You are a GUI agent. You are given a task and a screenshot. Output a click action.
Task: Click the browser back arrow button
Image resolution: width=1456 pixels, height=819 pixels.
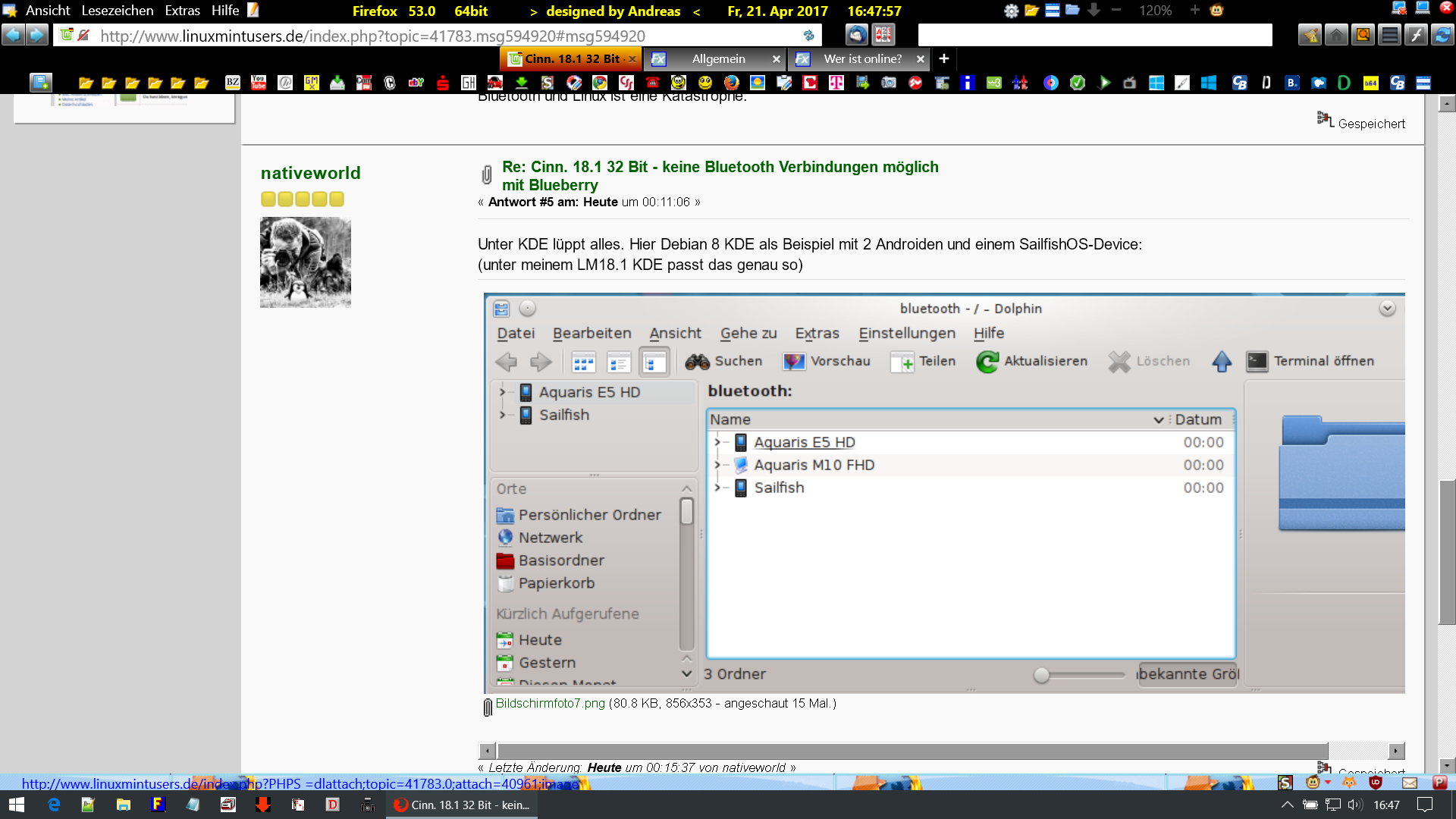(13, 35)
